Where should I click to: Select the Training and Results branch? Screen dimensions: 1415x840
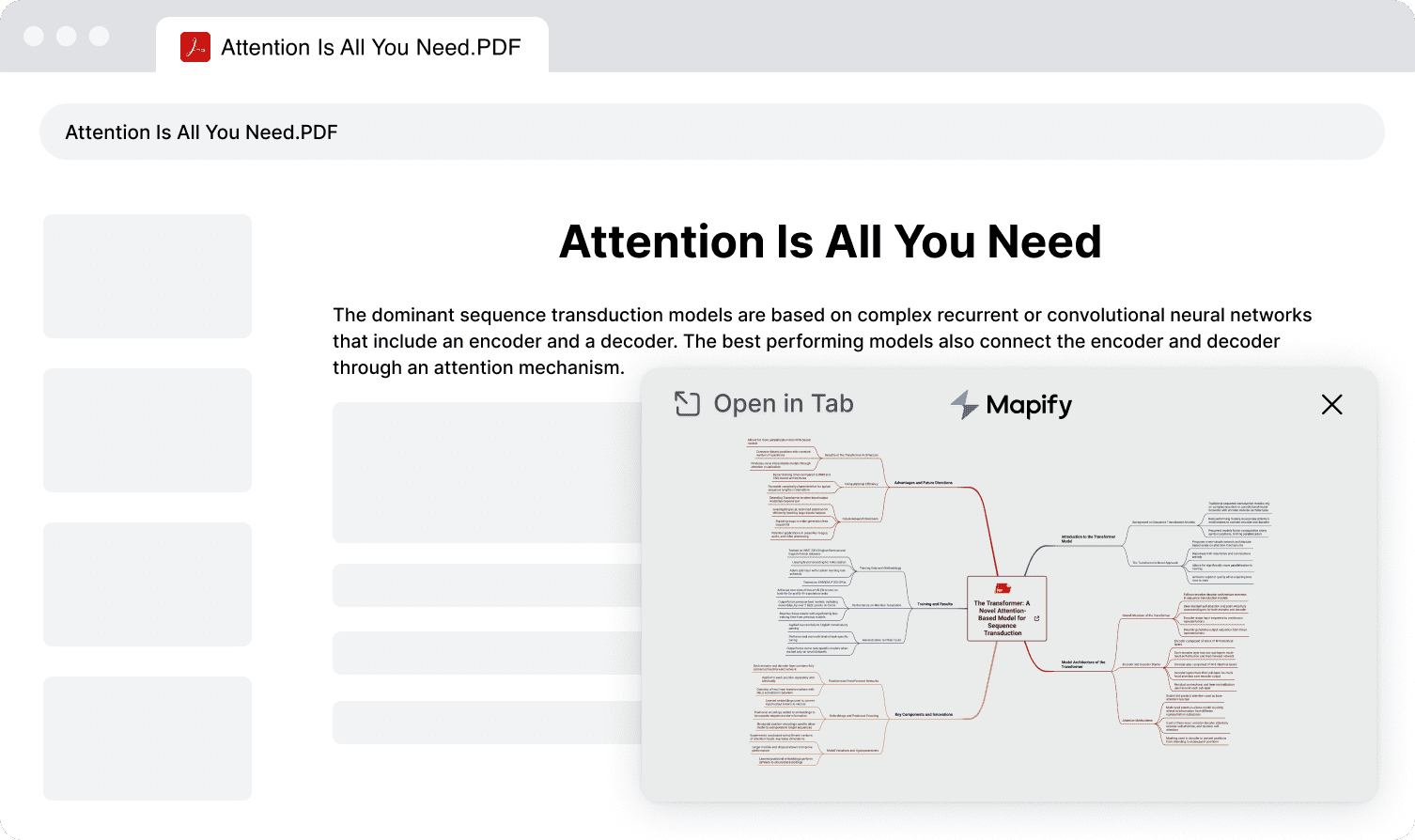[935, 604]
